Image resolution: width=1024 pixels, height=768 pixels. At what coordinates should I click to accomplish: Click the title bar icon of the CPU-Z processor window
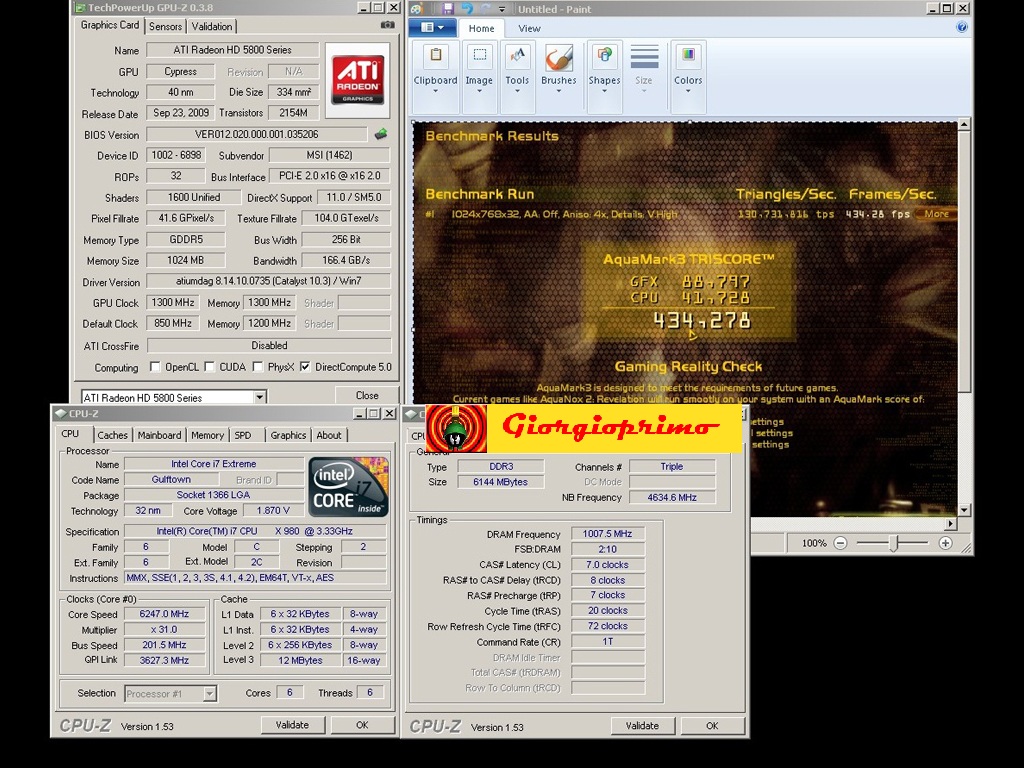[61, 413]
